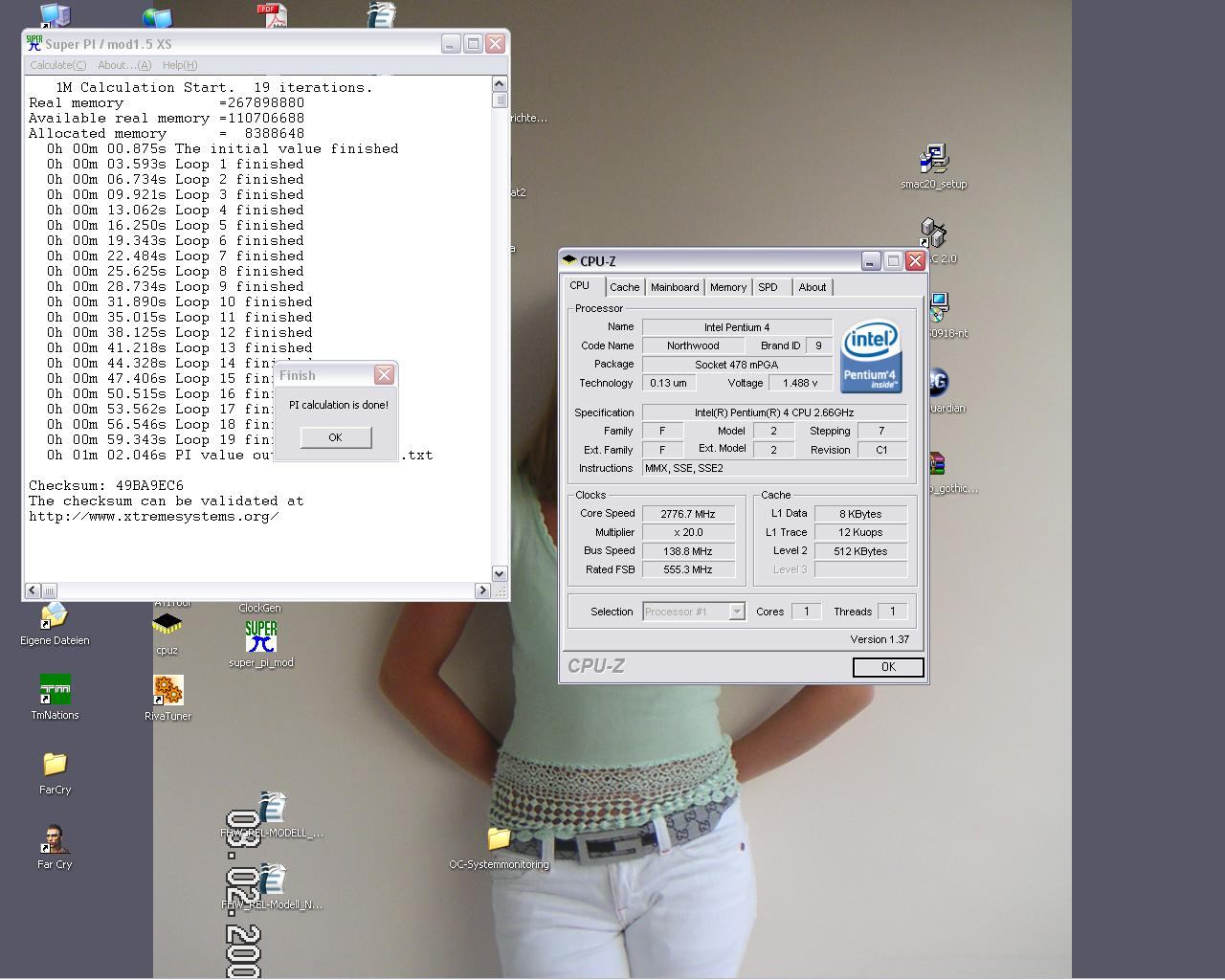Click the Super PI horizontal scrollbar left arrow
The width and height of the screenshot is (1225, 980).
coord(33,590)
